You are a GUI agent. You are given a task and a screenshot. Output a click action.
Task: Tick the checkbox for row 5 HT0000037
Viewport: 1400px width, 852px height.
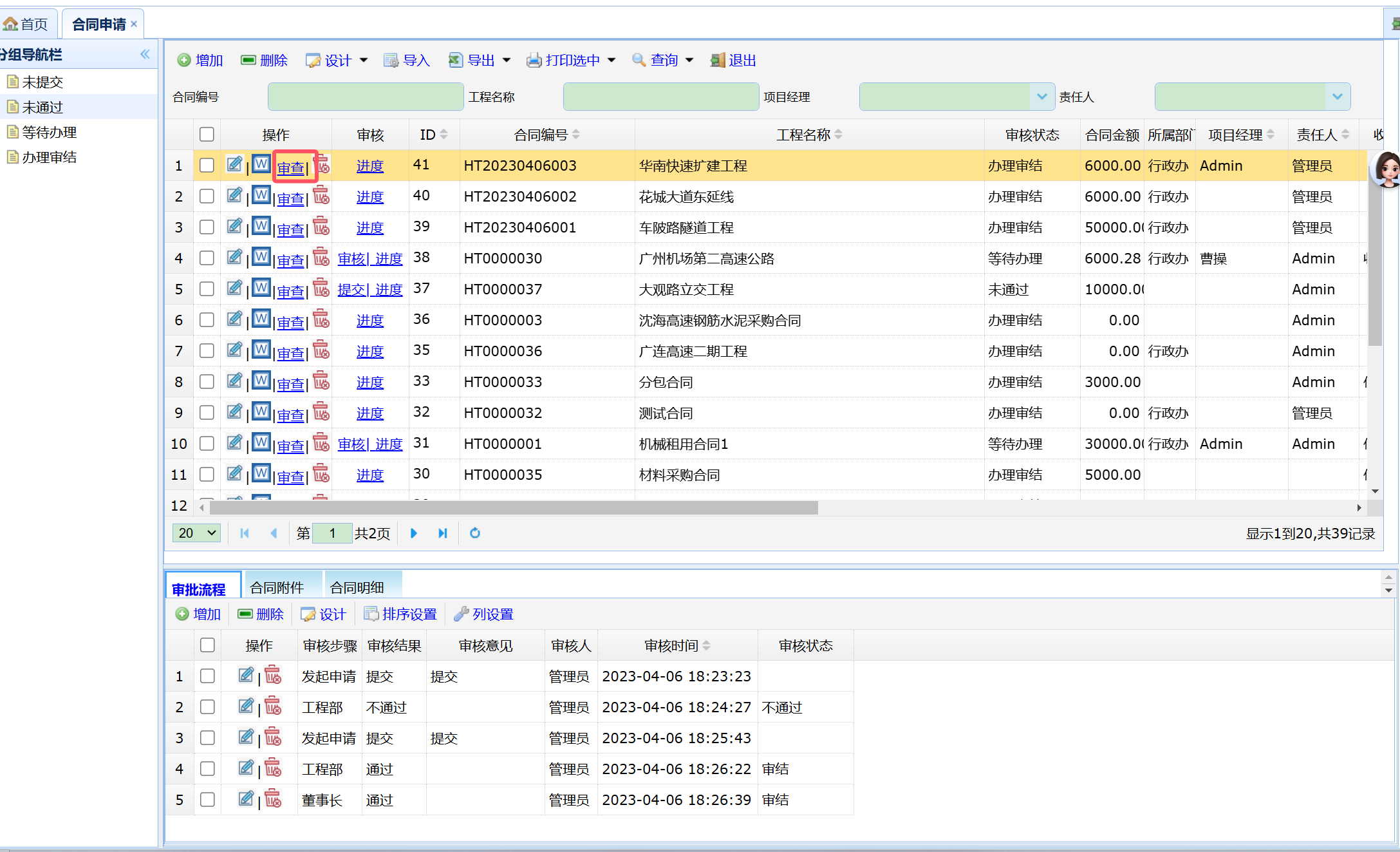207,289
